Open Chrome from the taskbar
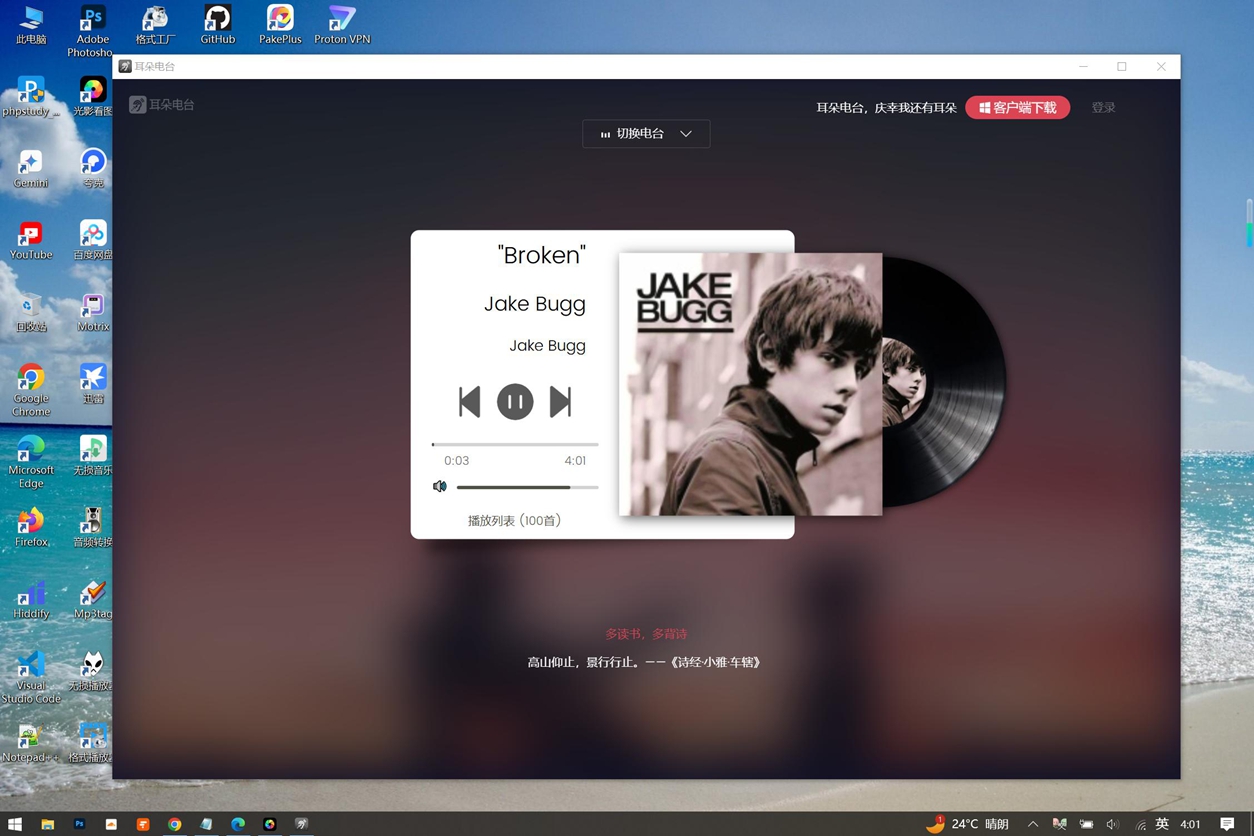 click(175, 824)
